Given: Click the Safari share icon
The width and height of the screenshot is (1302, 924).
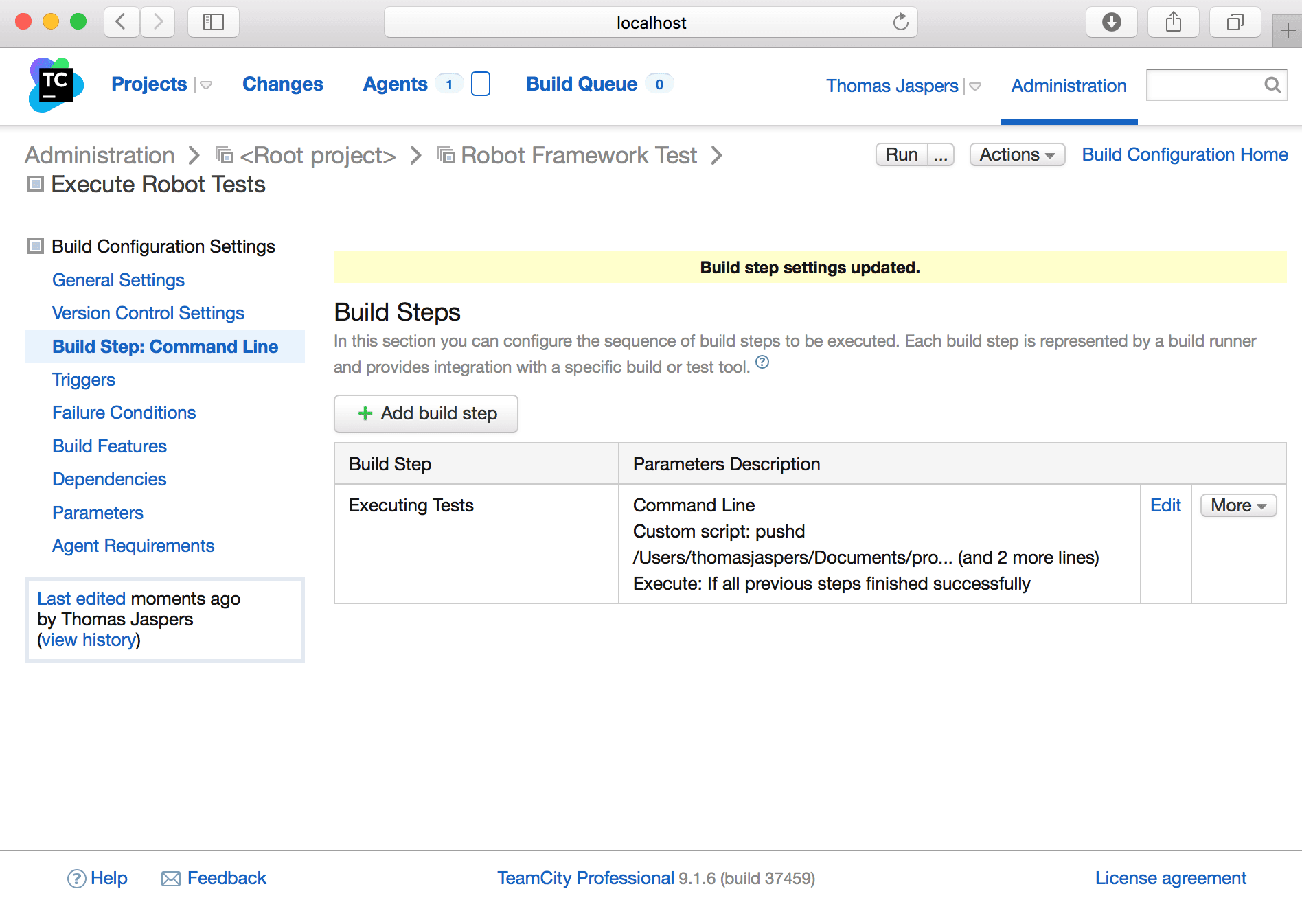Looking at the screenshot, I should tap(1174, 23).
